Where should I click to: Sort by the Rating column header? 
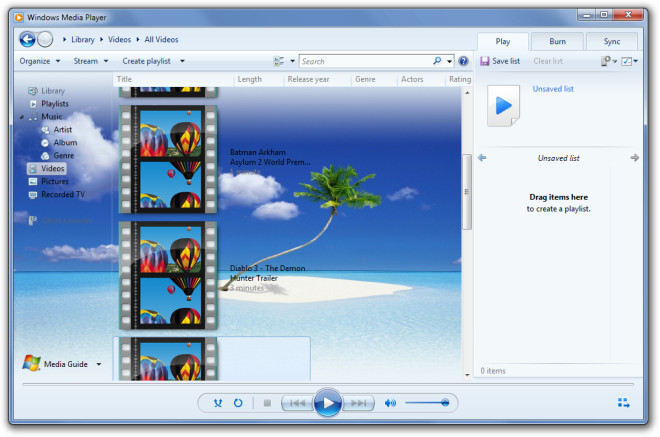pyautogui.click(x=460, y=79)
